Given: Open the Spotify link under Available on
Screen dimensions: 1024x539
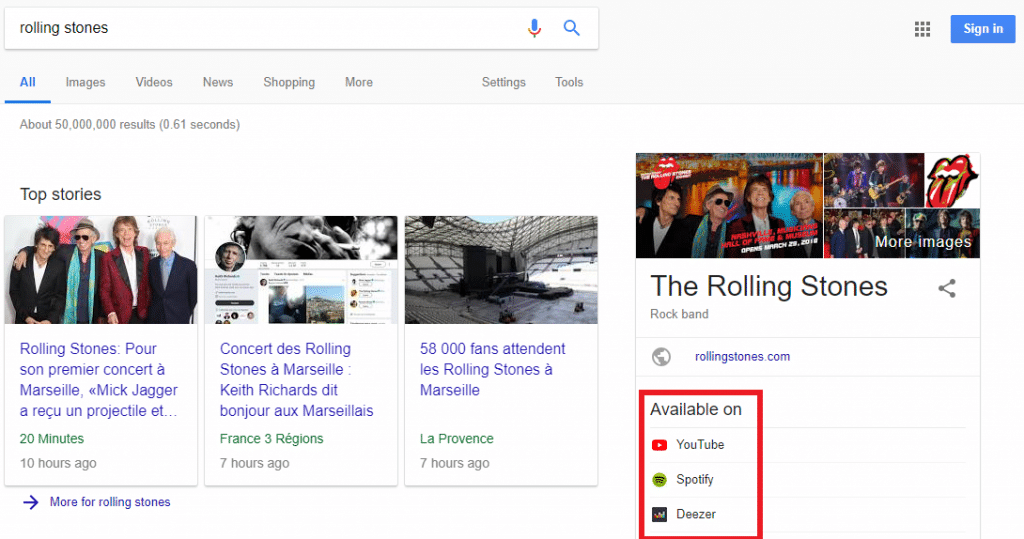Looking at the screenshot, I should pyautogui.click(x=695, y=480).
